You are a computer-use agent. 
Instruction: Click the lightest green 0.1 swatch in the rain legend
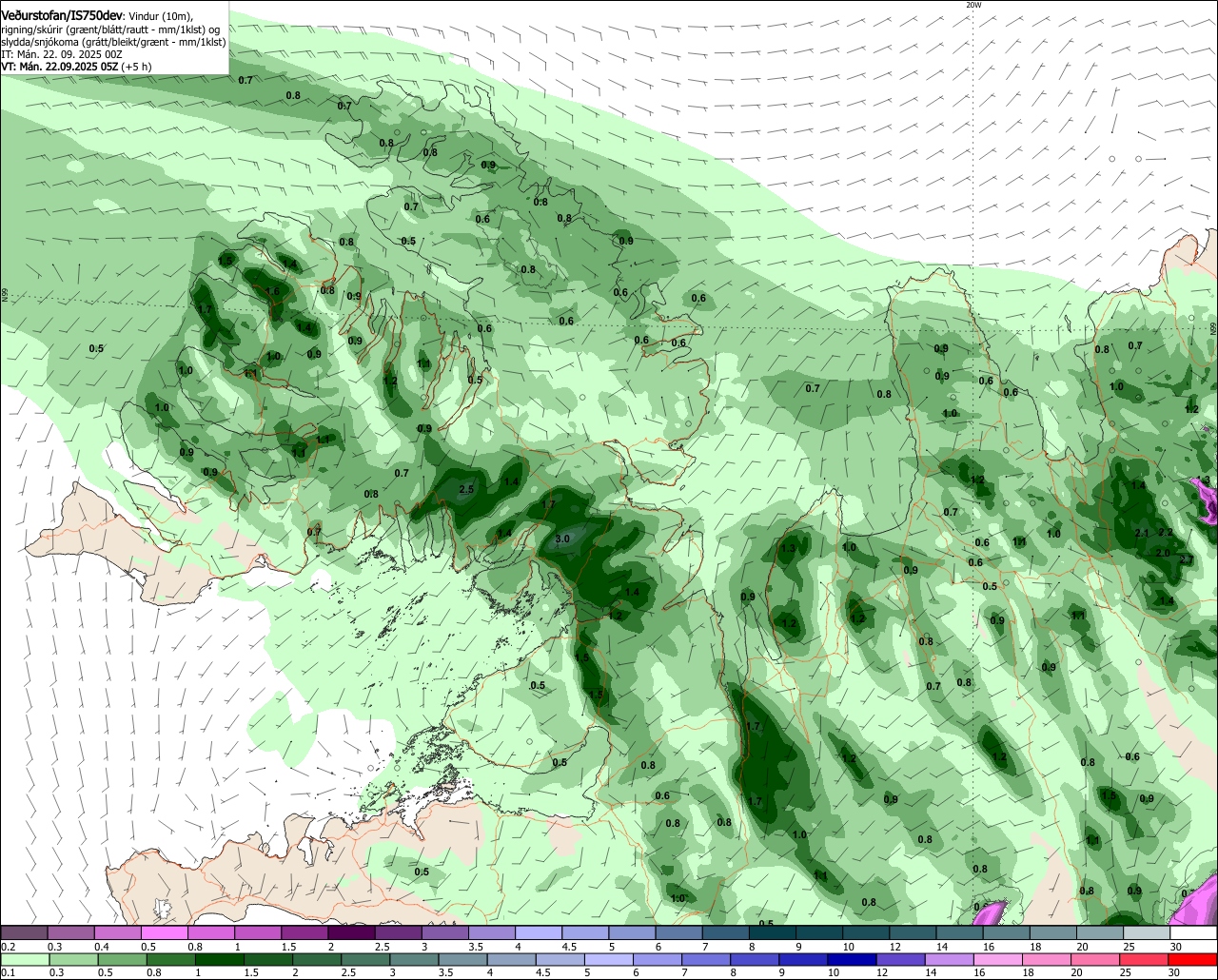point(26,960)
